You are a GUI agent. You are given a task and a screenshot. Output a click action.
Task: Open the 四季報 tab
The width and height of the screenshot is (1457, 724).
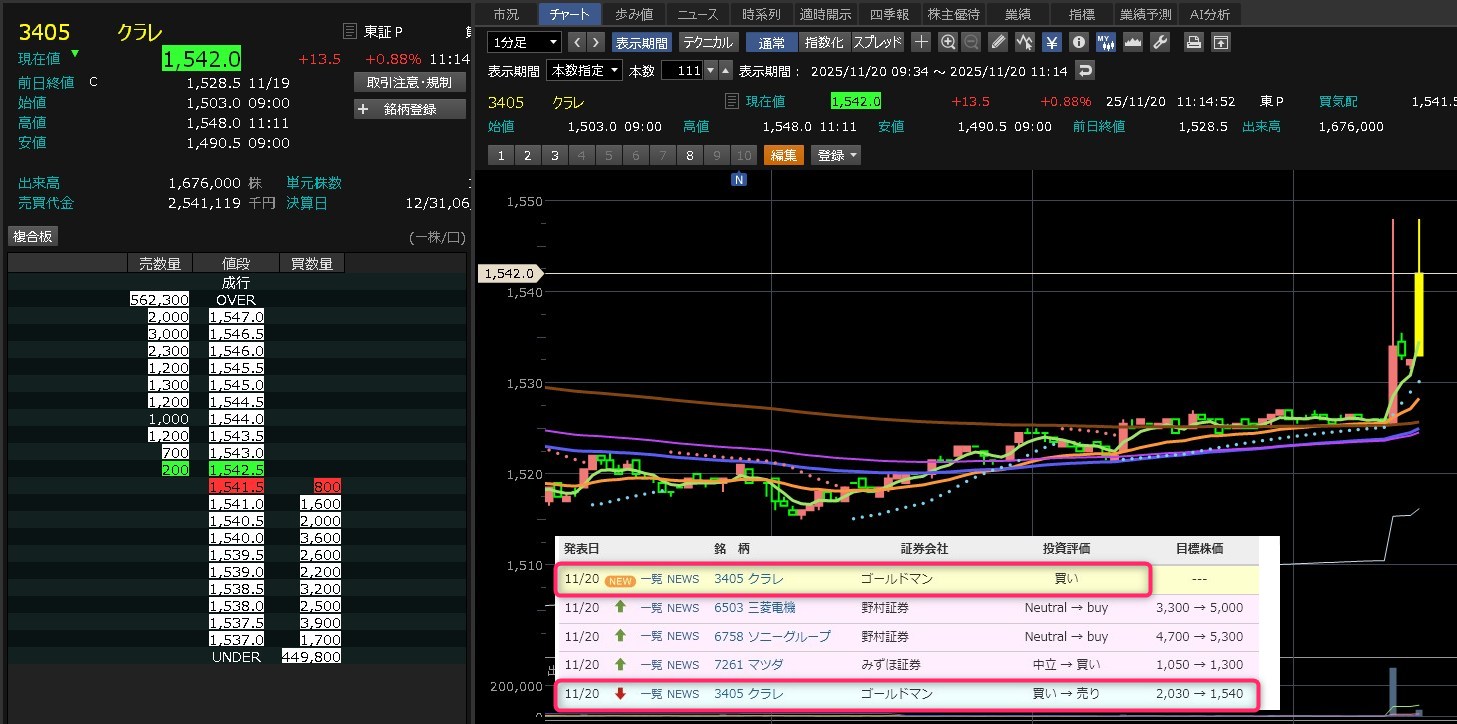(x=889, y=14)
